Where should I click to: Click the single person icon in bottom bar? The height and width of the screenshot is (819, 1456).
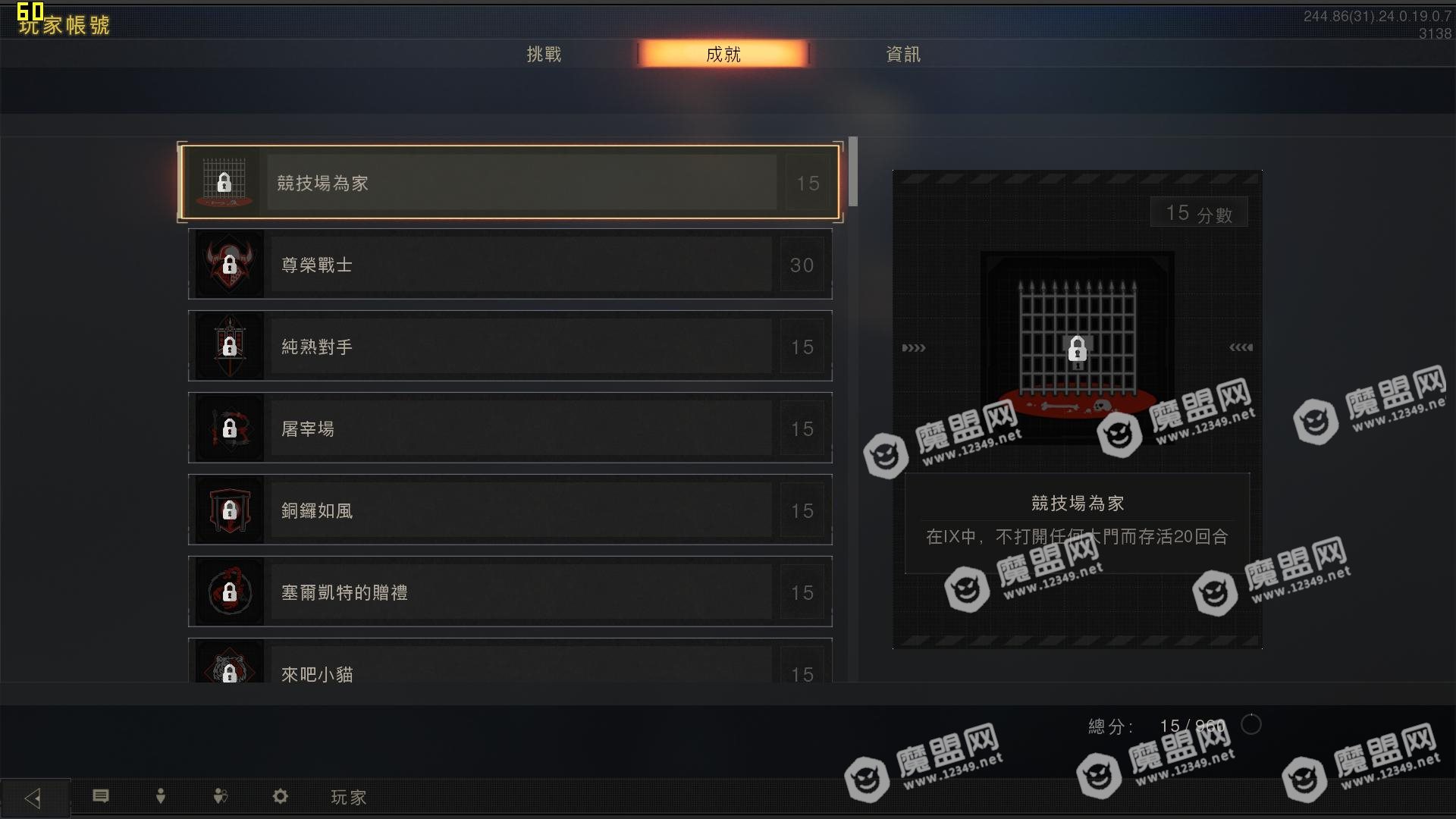pyautogui.click(x=161, y=796)
